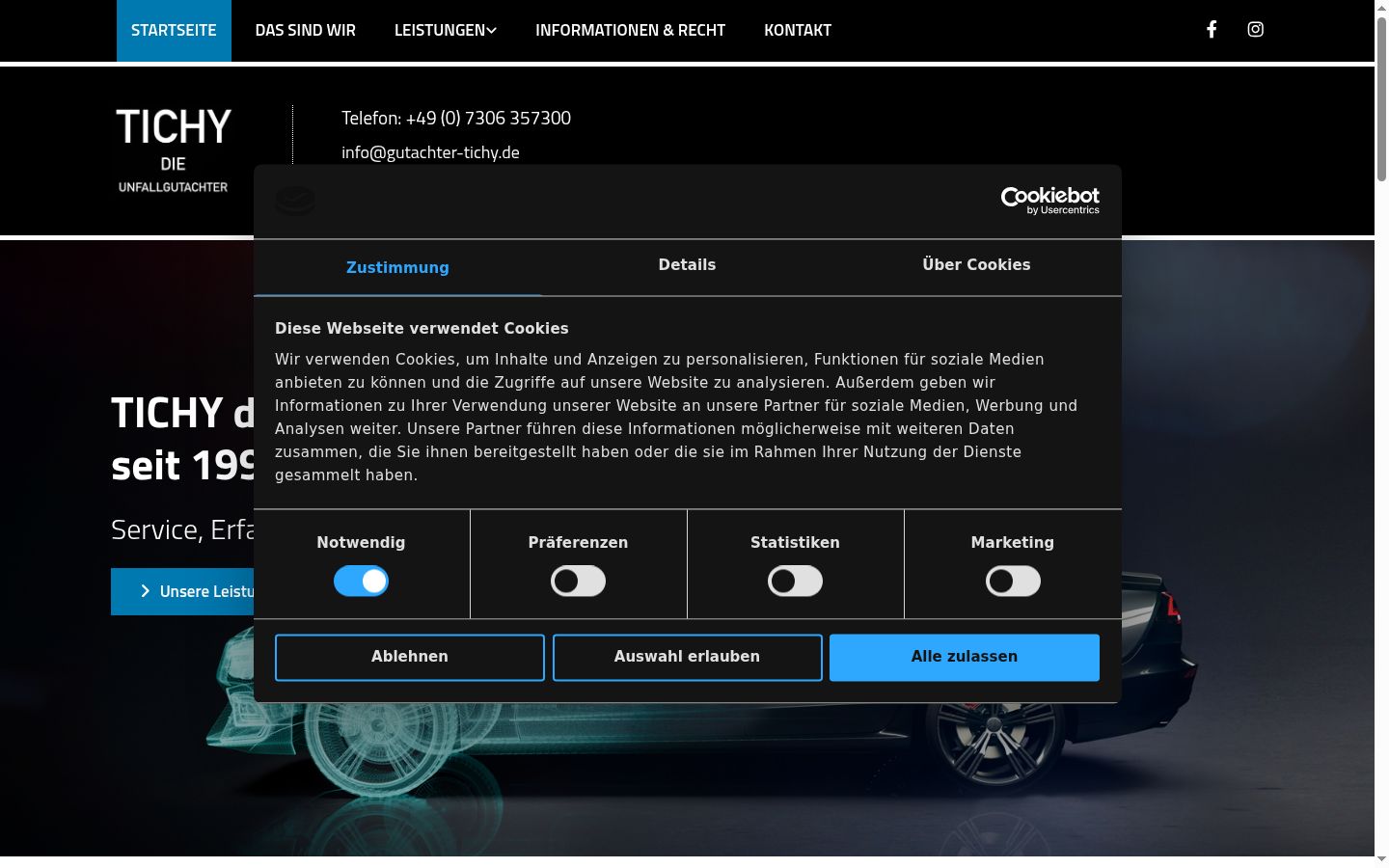Expand the Leistungen dropdown menu
The height and width of the screenshot is (868, 1389).
(446, 30)
